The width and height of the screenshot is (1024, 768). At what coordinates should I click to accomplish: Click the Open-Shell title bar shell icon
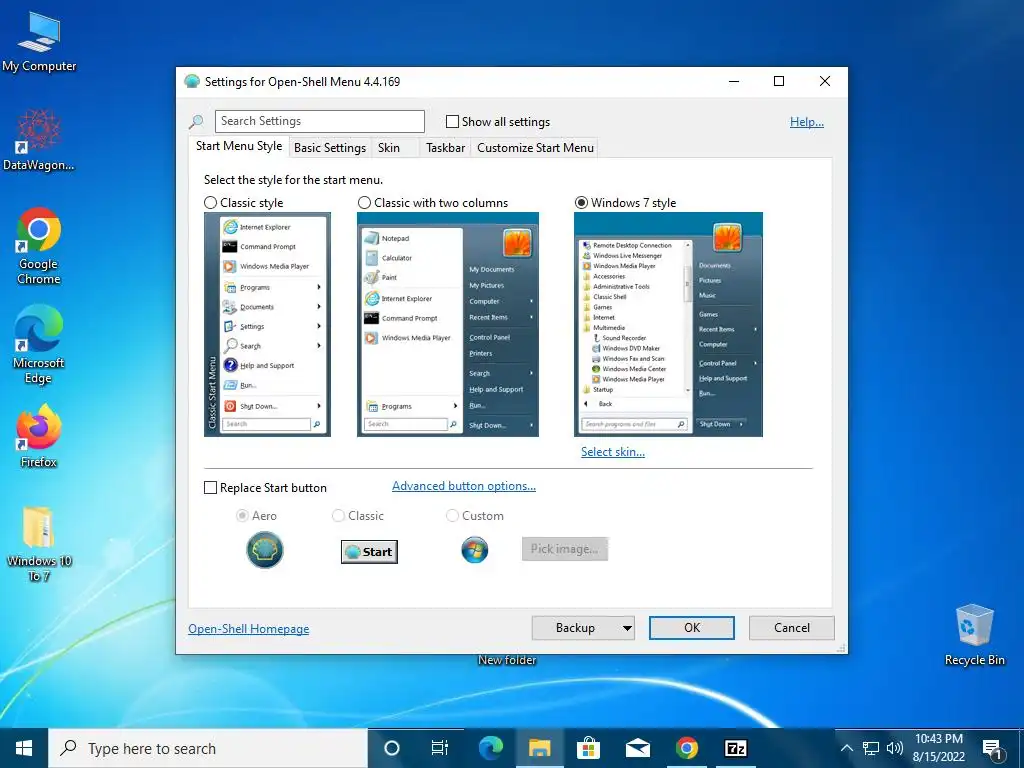click(191, 82)
